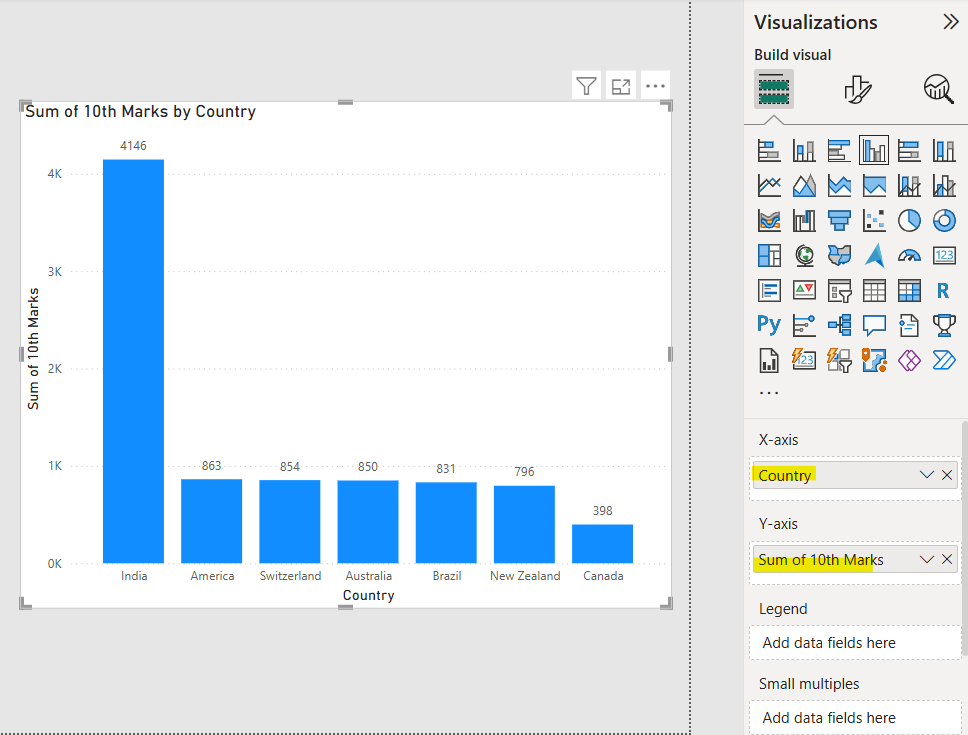Open the Analytics tab with magnifier
This screenshot has height=735, width=968.
click(x=938, y=90)
